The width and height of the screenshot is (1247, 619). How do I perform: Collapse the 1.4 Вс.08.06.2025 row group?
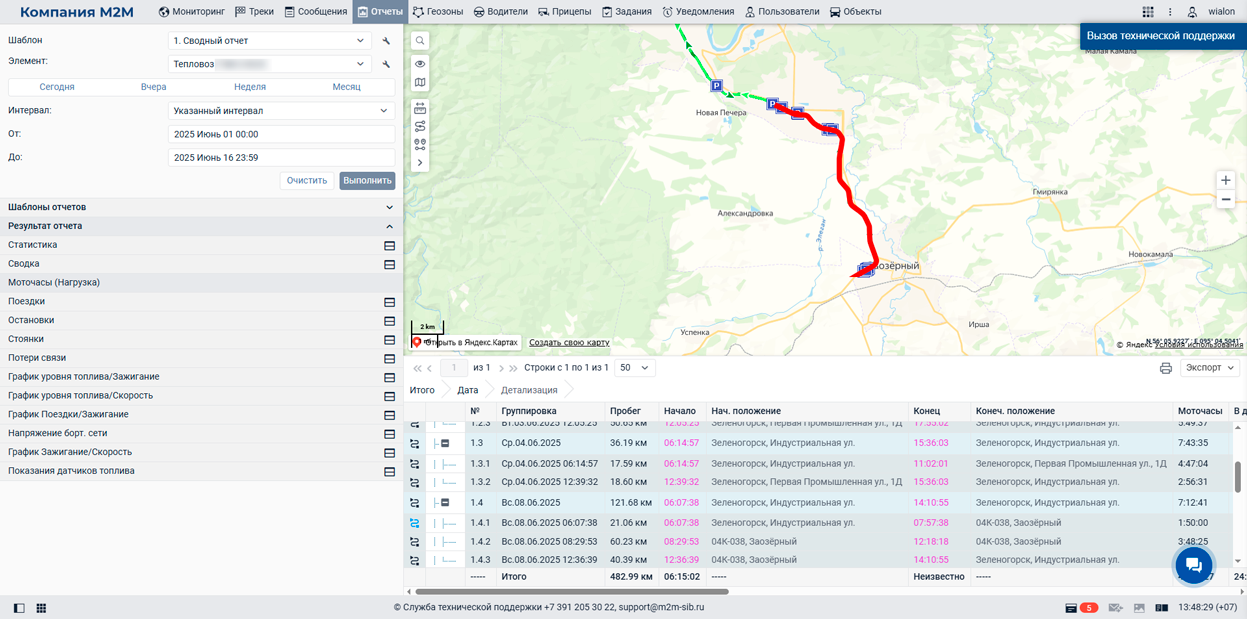pyautogui.click(x=446, y=503)
